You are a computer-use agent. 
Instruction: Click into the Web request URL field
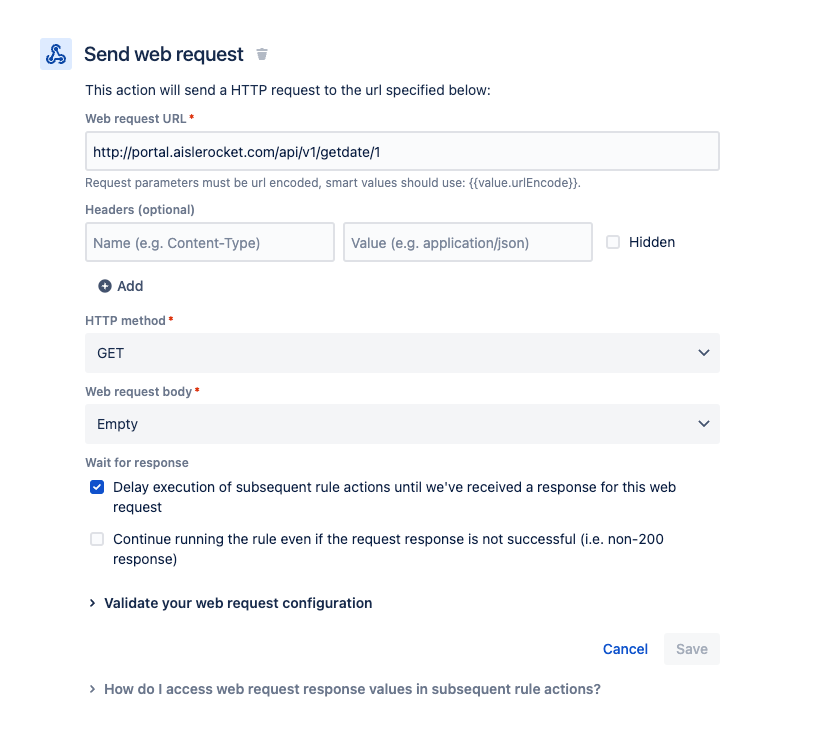pos(402,152)
